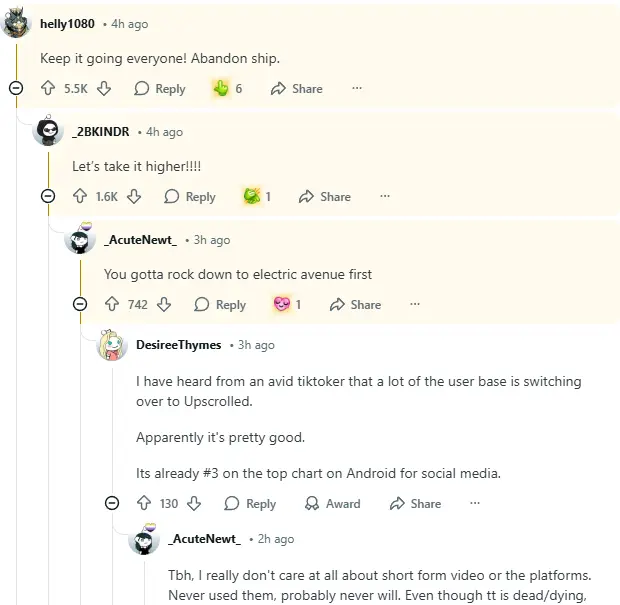620x605 pixels.
Task: Reply to _2BKINDR's comment
Action: click(x=190, y=197)
